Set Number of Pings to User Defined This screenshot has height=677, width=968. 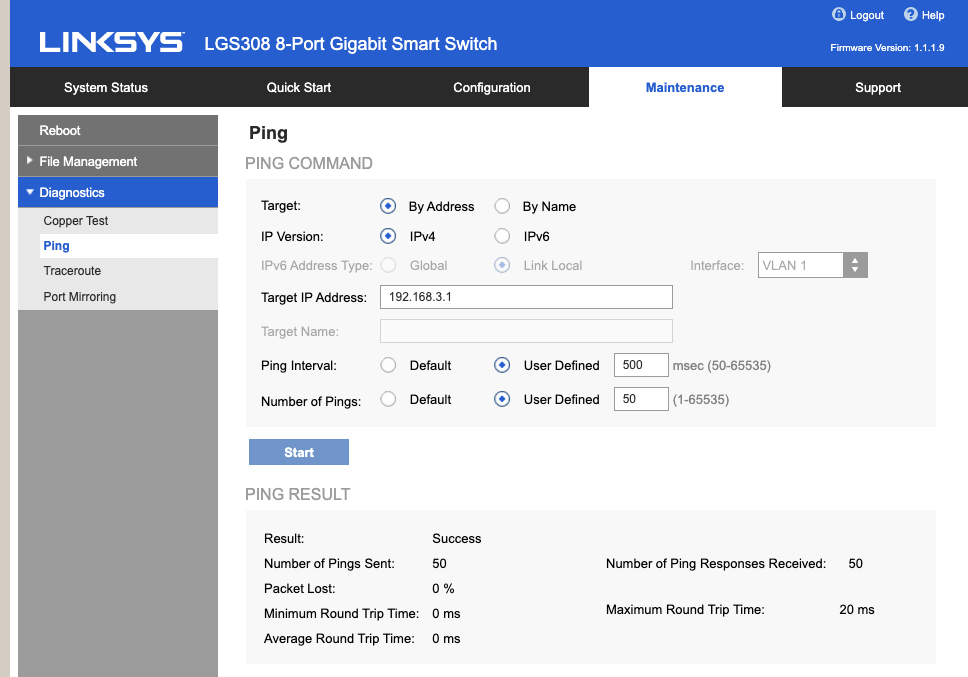[502, 399]
